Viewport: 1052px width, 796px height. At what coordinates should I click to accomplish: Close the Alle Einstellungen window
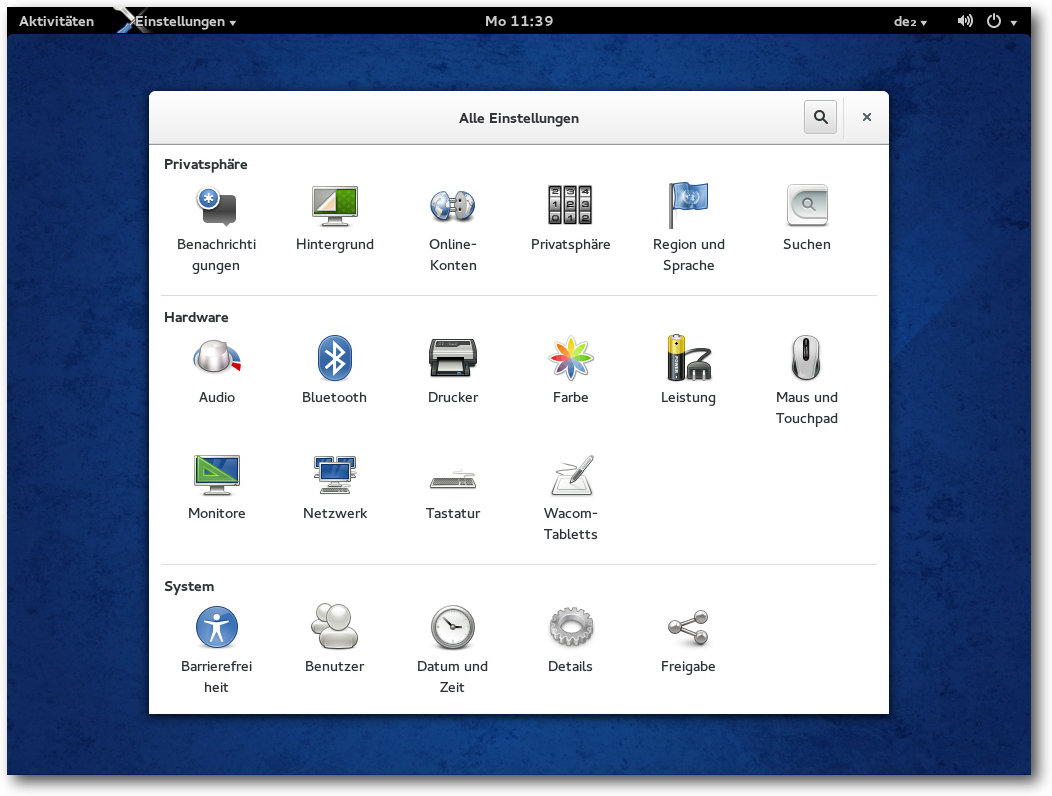coord(867,117)
